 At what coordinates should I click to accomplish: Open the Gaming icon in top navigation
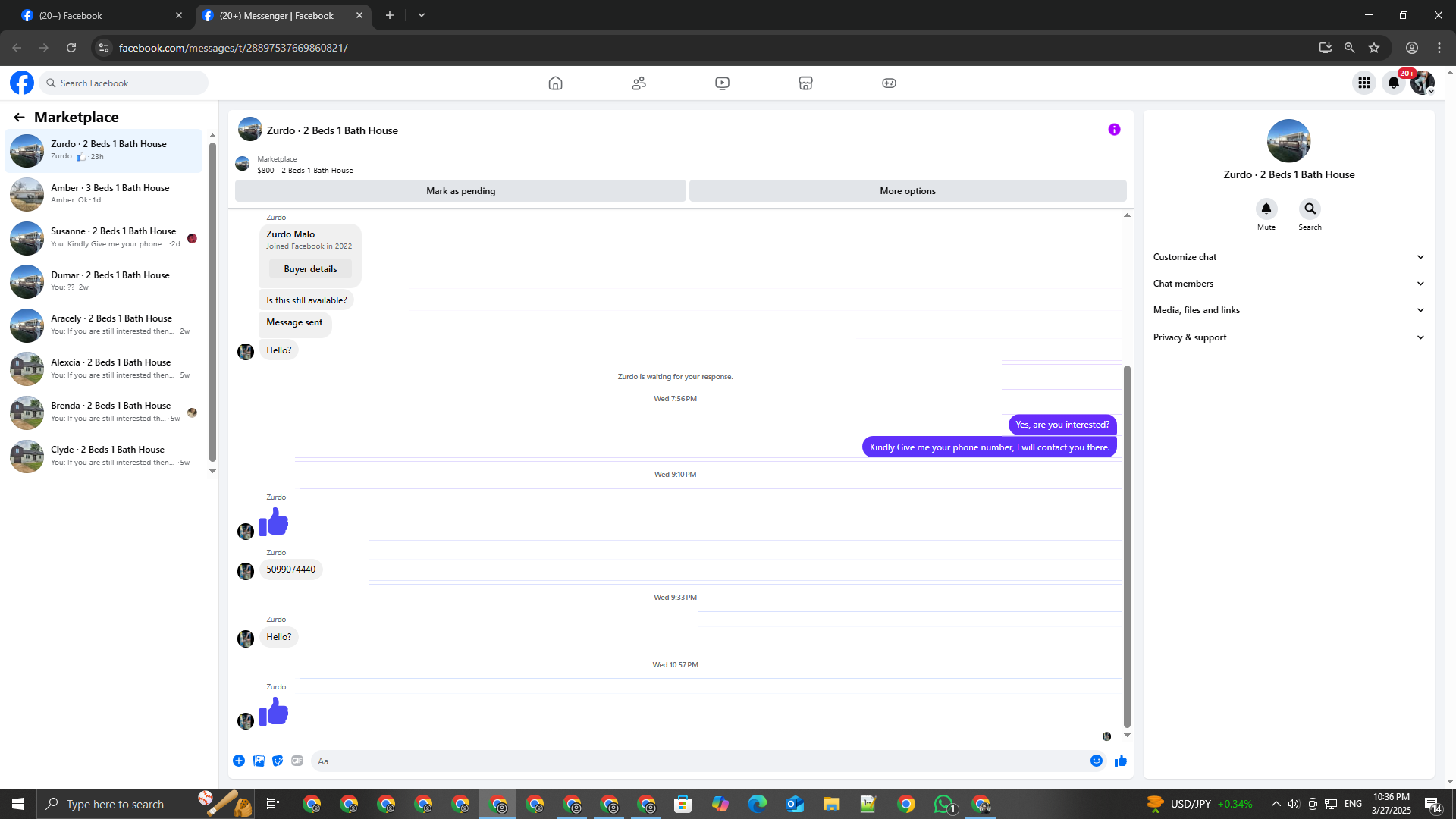click(x=889, y=83)
